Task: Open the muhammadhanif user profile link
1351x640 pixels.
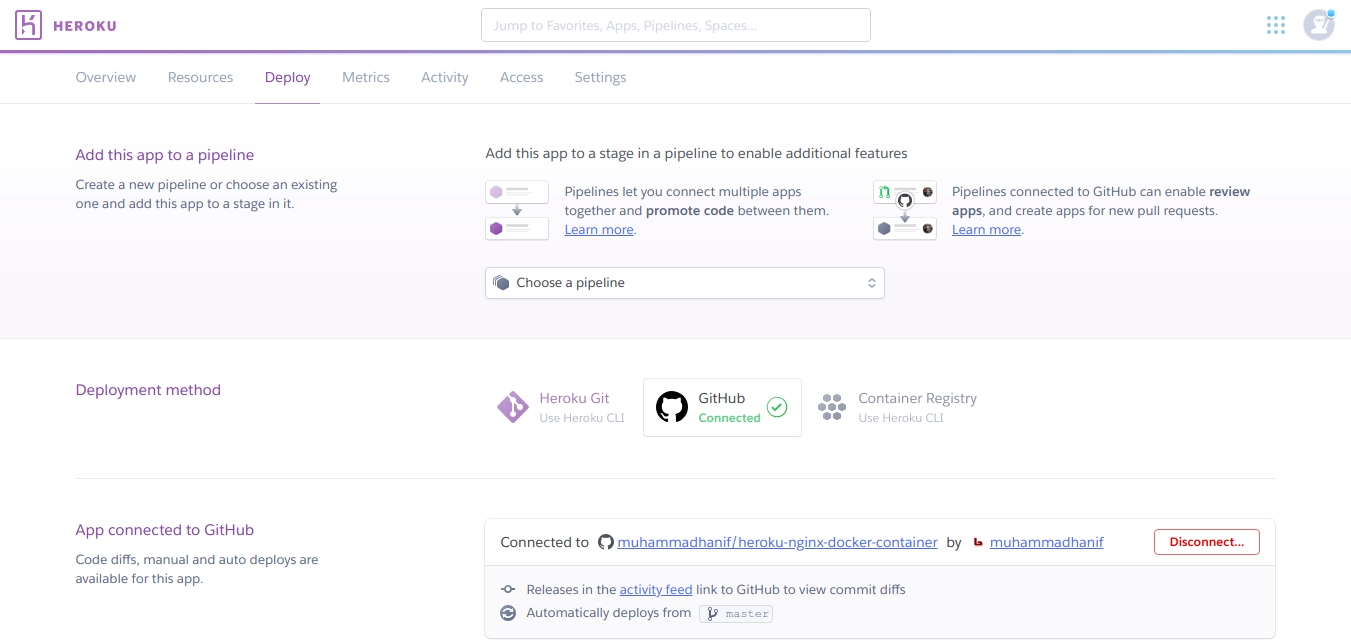Action: click(x=1047, y=542)
